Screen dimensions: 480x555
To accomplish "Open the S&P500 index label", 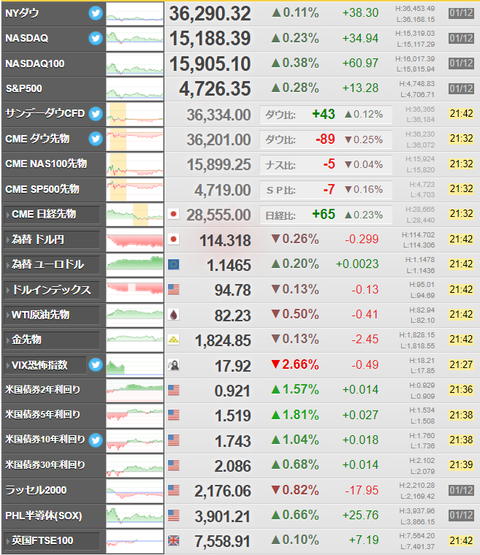I will tap(24, 88).
